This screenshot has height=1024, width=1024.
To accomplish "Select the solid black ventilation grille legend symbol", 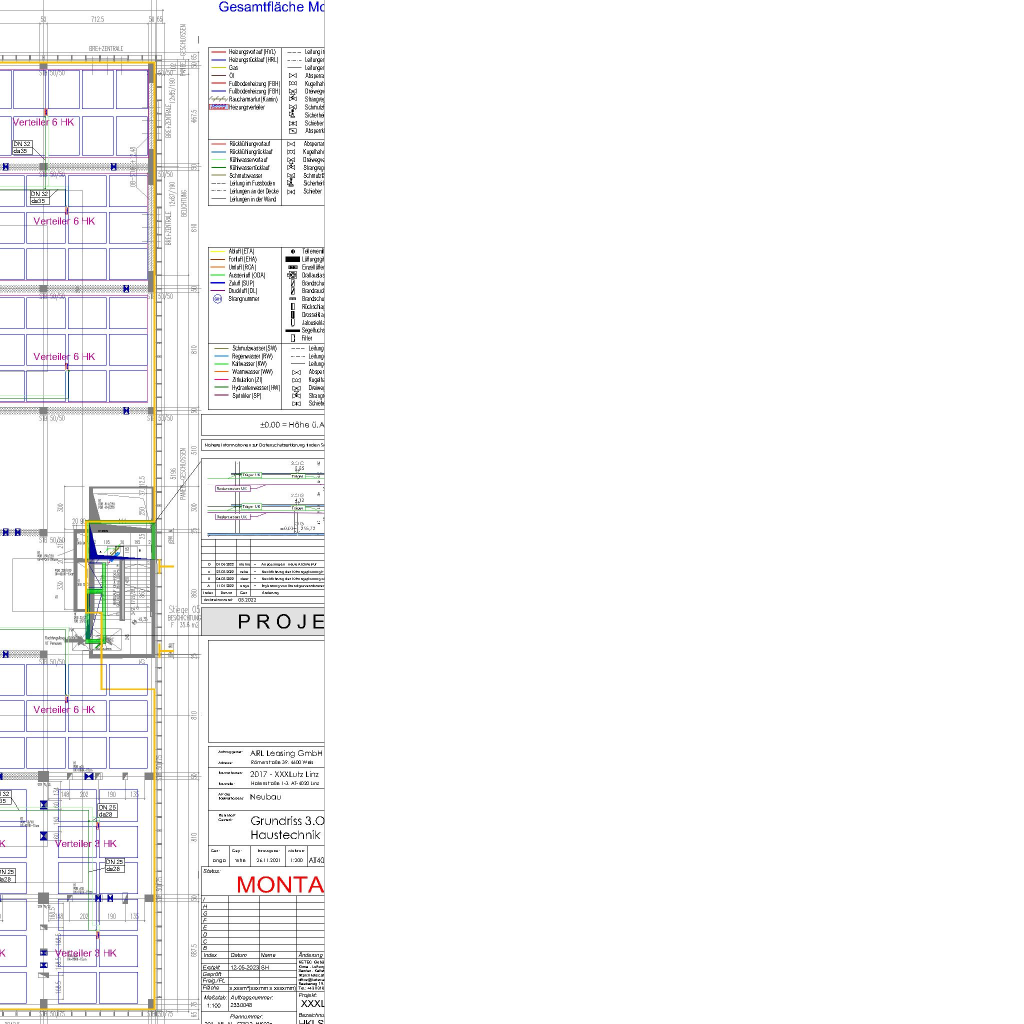I will 293,259.
